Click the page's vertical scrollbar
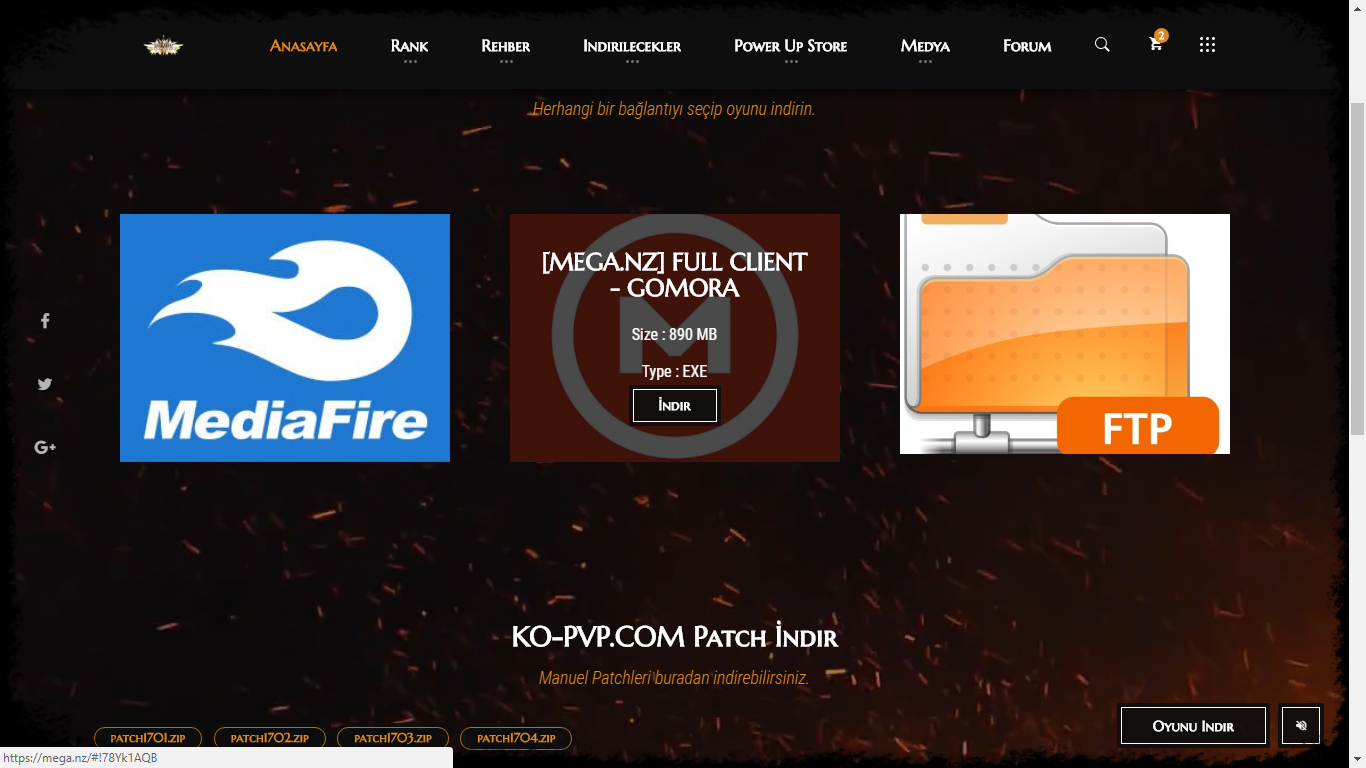Image resolution: width=1366 pixels, height=768 pixels. (x=1357, y=270)
